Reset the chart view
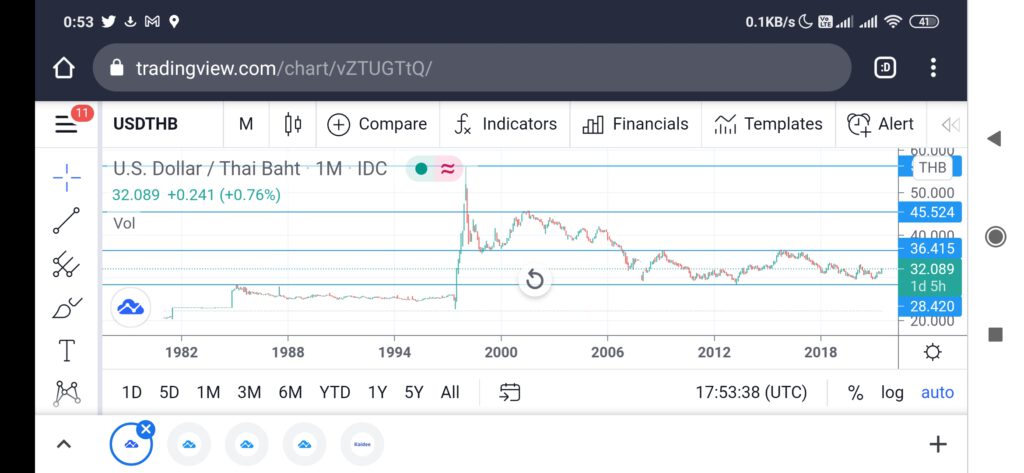This screenshot has width=1024, height=473. (534, 280)
